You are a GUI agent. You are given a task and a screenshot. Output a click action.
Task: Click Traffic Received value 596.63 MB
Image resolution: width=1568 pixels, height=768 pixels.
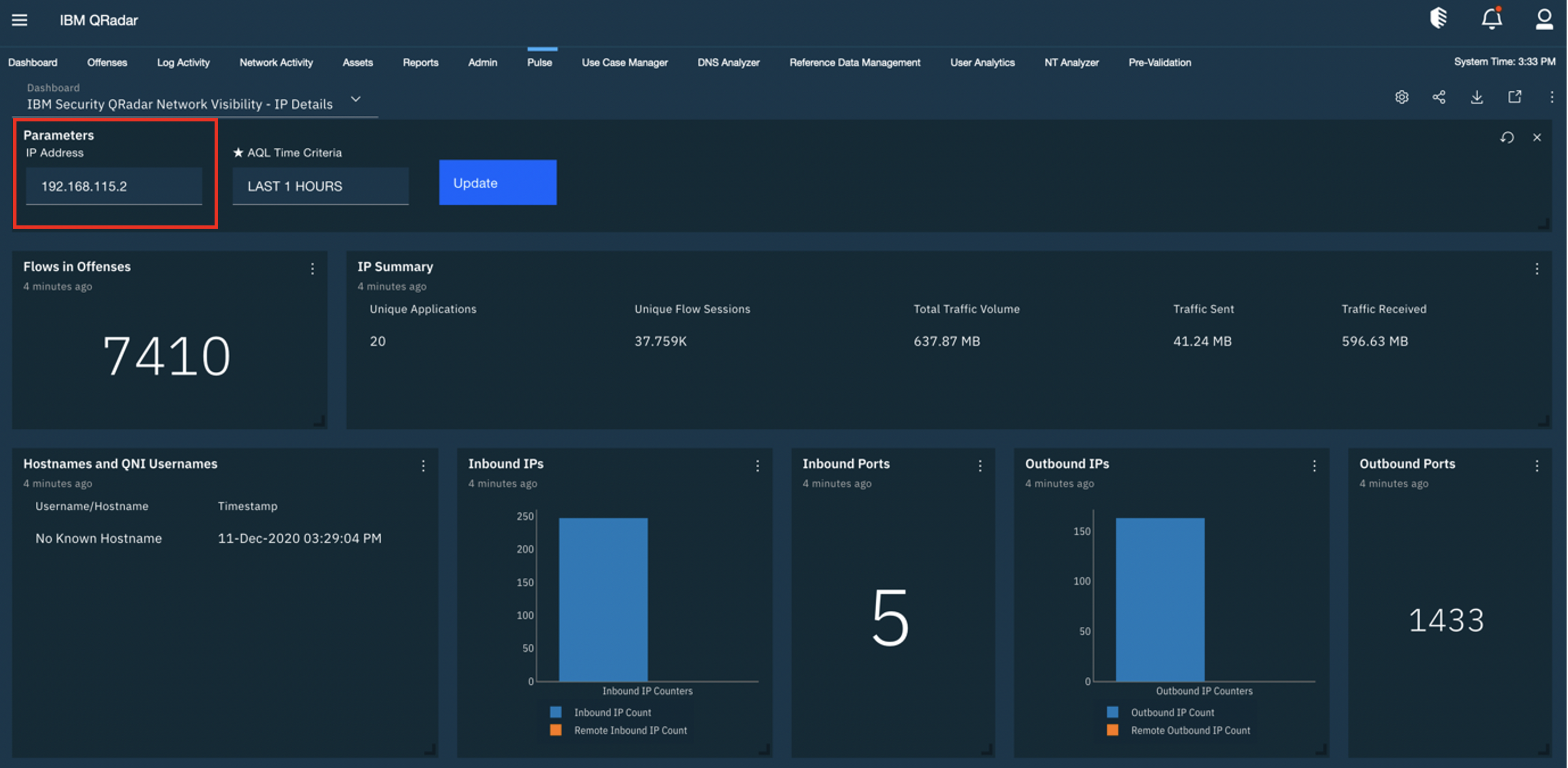click(1375, 341)
